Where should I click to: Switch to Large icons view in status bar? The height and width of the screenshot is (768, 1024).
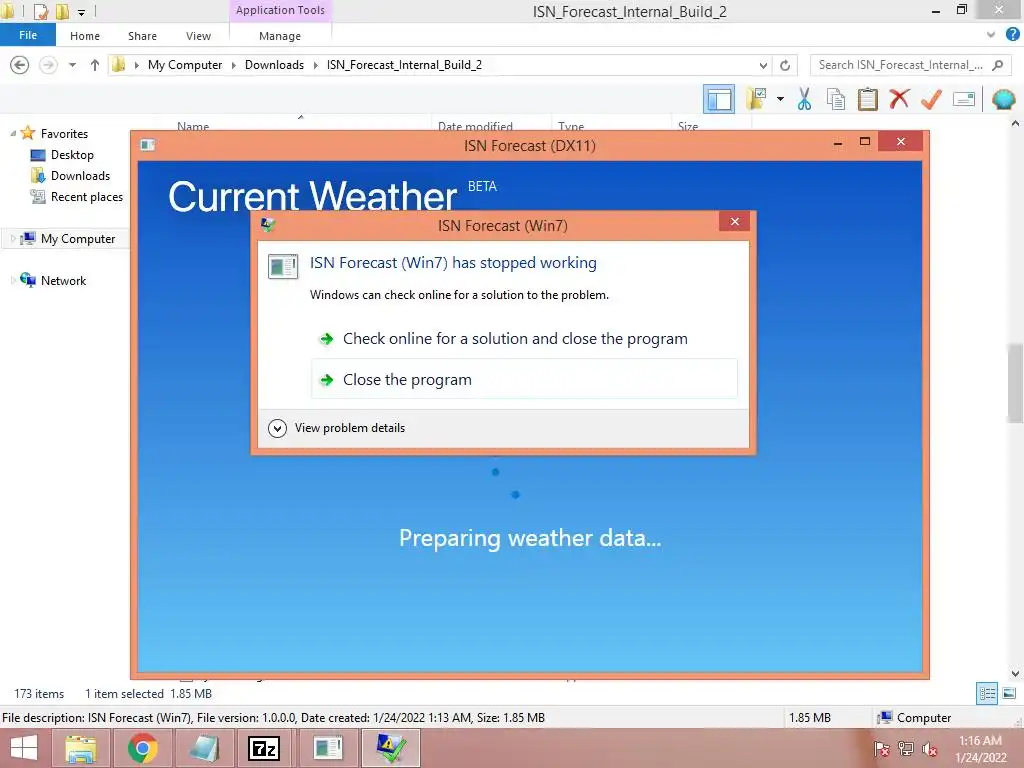click(x=1009, y=694)
